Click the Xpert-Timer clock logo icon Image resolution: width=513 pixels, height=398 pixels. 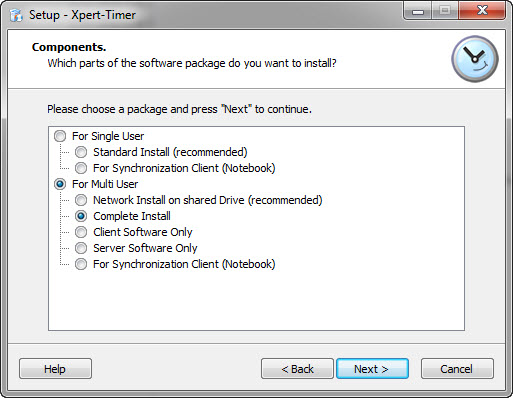click(x=475, y=59)
